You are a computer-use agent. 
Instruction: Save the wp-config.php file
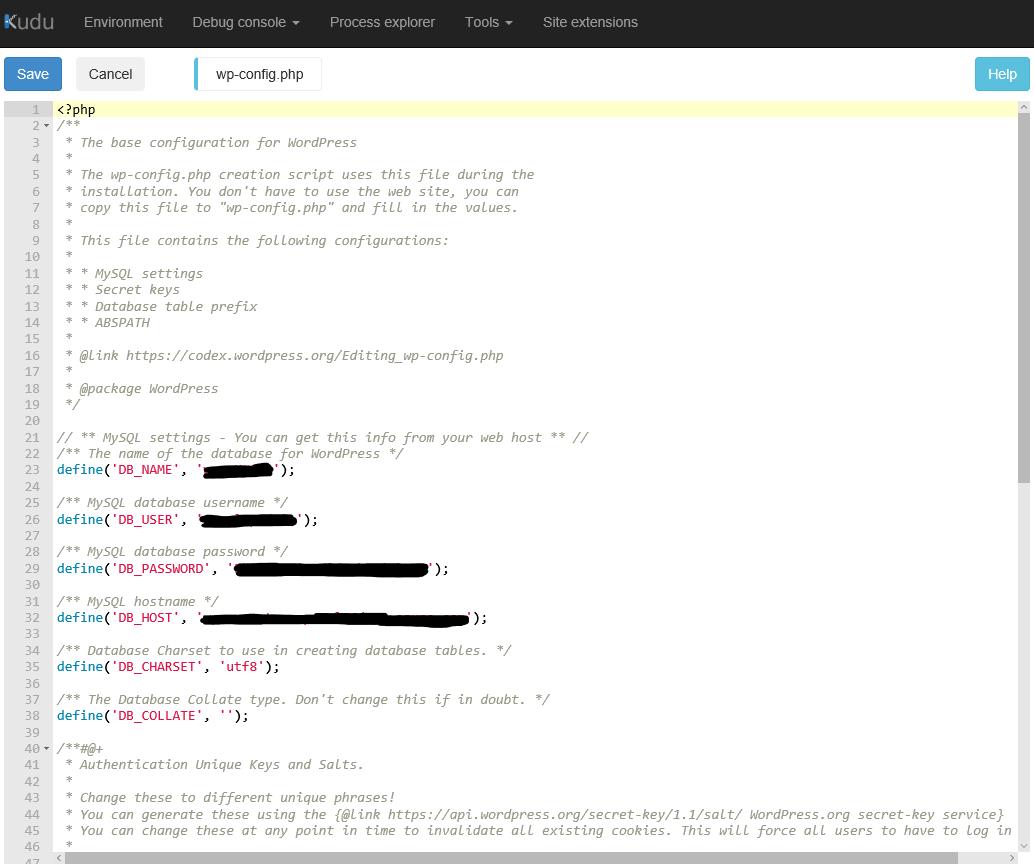click(32, 73)
